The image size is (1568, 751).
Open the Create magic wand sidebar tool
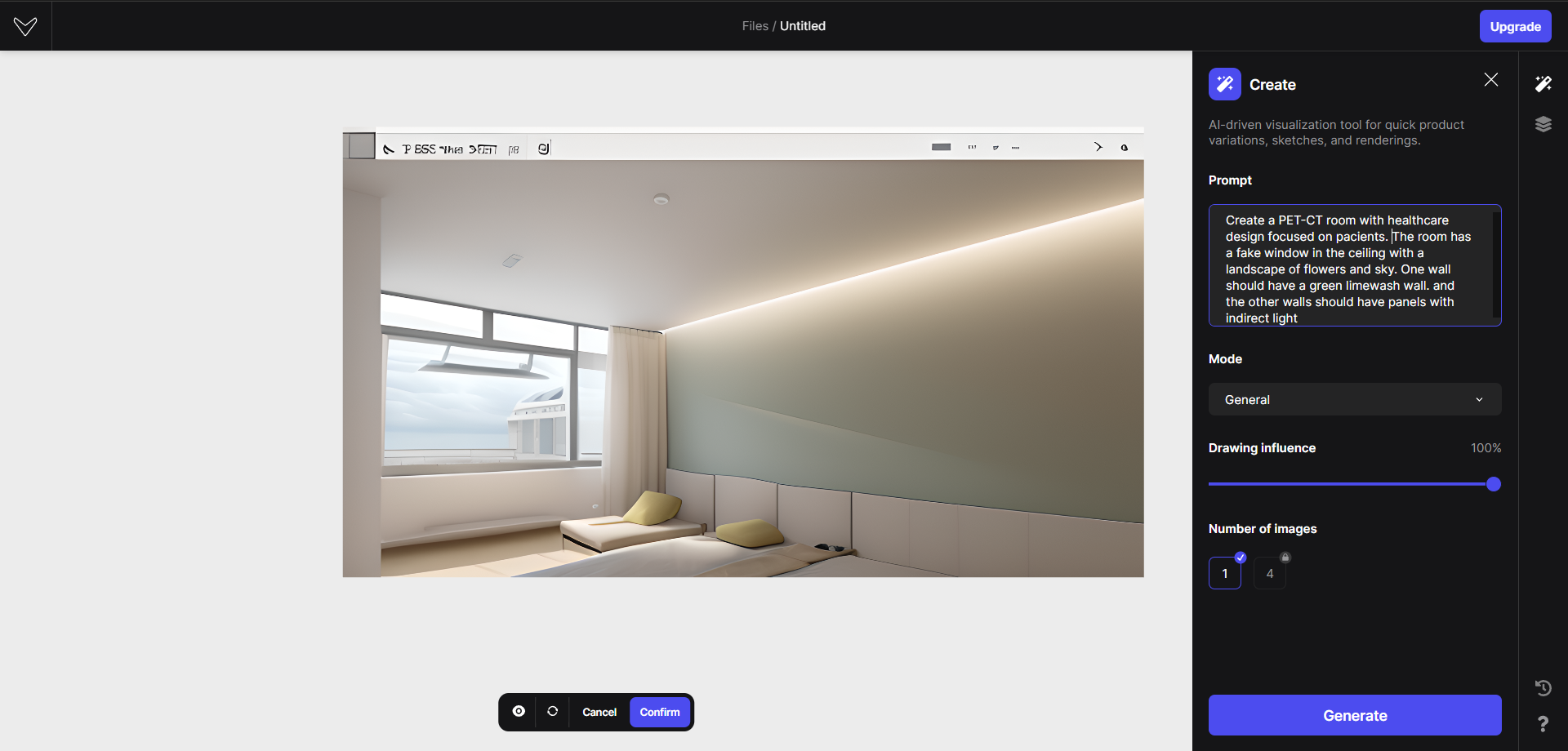pyautogui.click(x=1543, y=83)
